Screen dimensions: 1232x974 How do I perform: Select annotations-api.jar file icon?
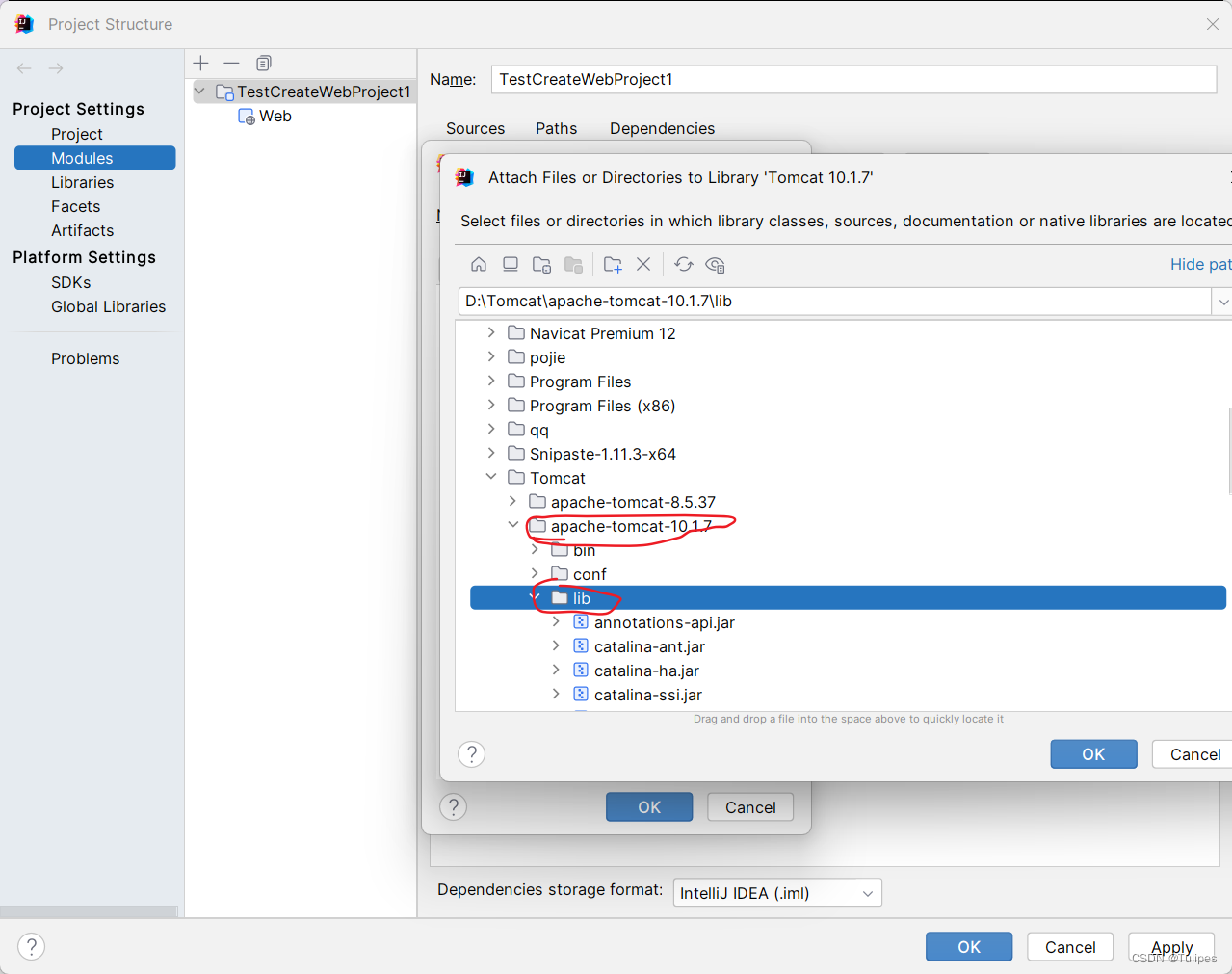click(x=581, y=622)
